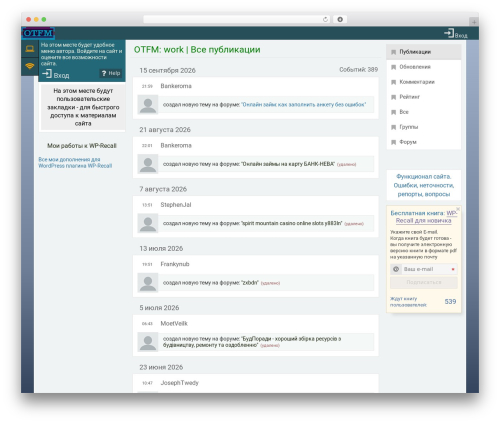Click the OTFM logo

pos(38,33)
